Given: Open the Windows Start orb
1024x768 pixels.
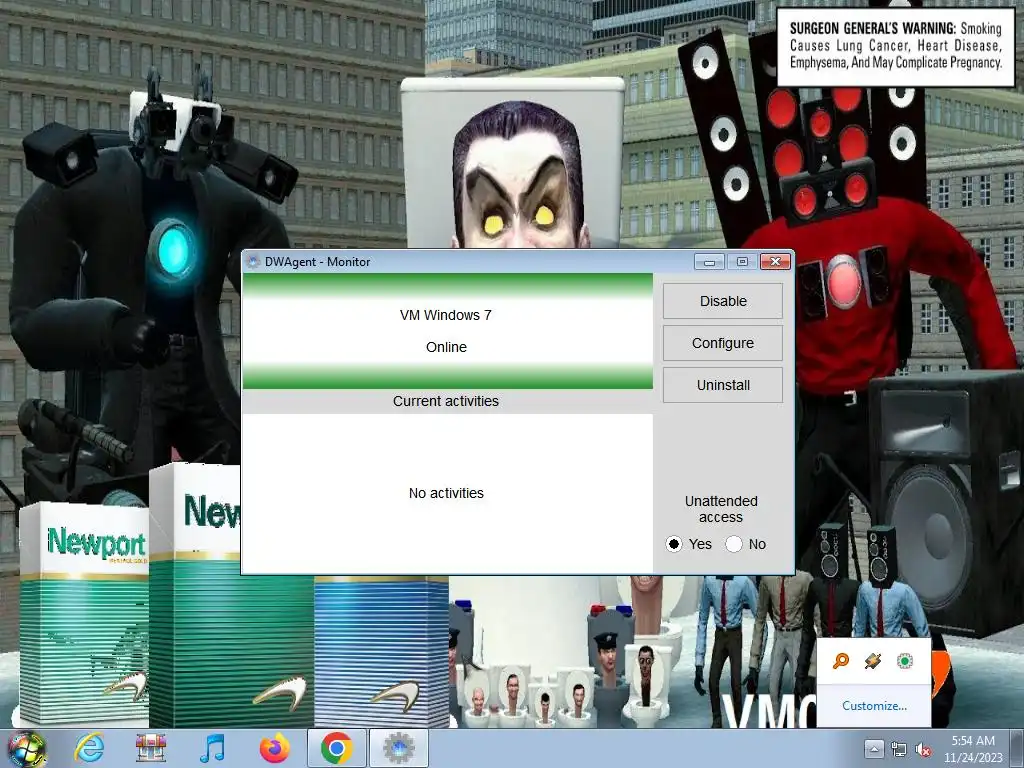Looking at the screenshot, I should tap(26, 749).
